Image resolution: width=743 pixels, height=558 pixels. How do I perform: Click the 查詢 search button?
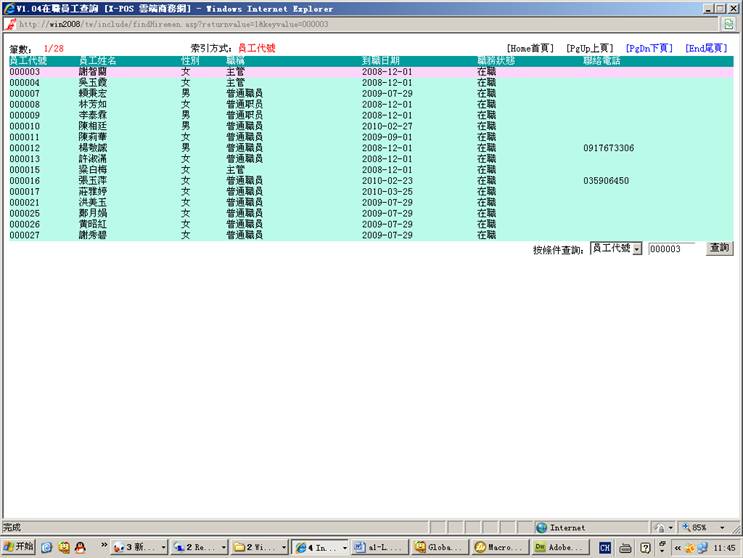pyautogui.click(x=719, y=248)
